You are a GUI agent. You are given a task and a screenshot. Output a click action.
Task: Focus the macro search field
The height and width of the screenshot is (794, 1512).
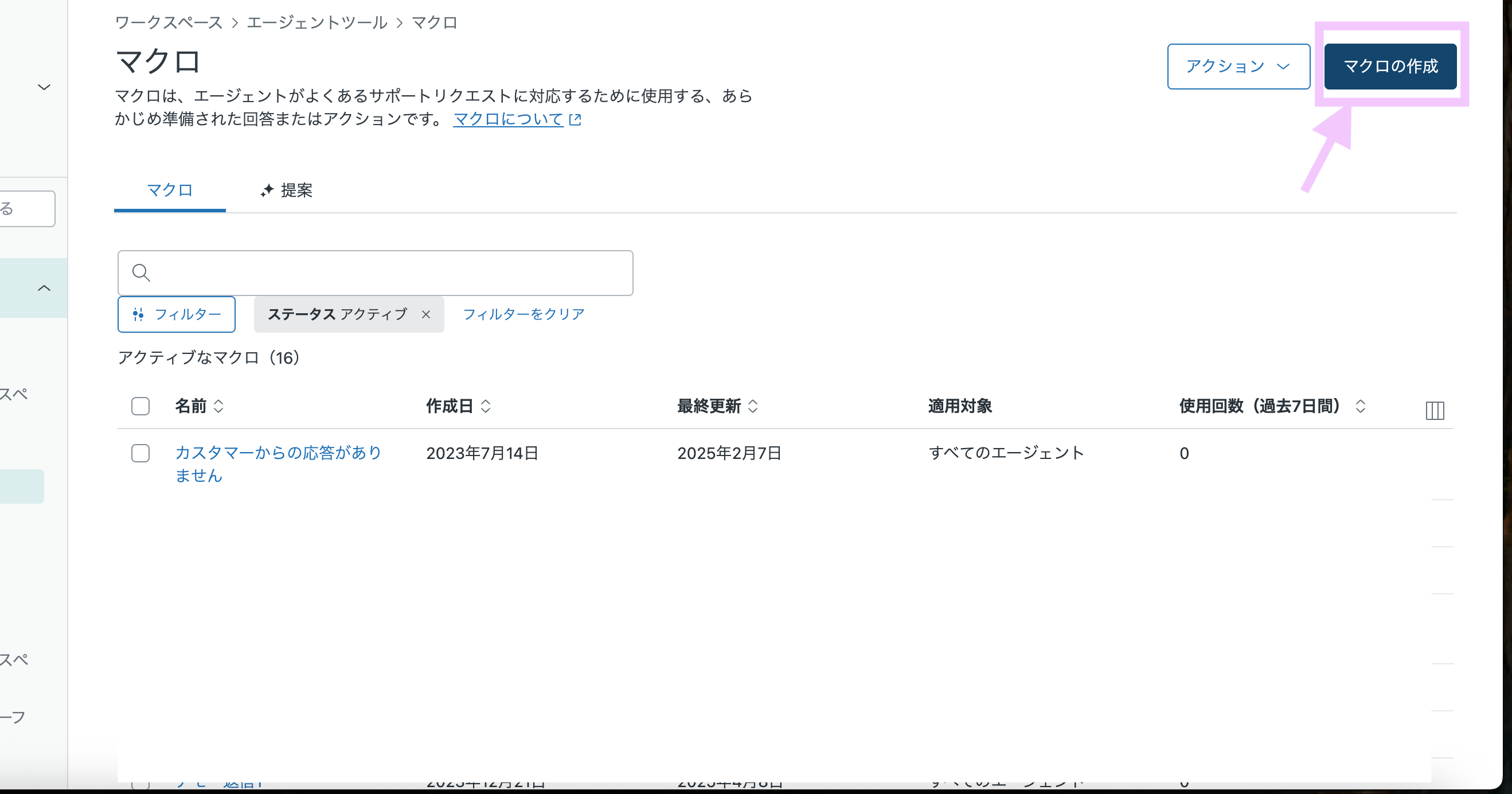pyautogui.click(x=388, y=273)
